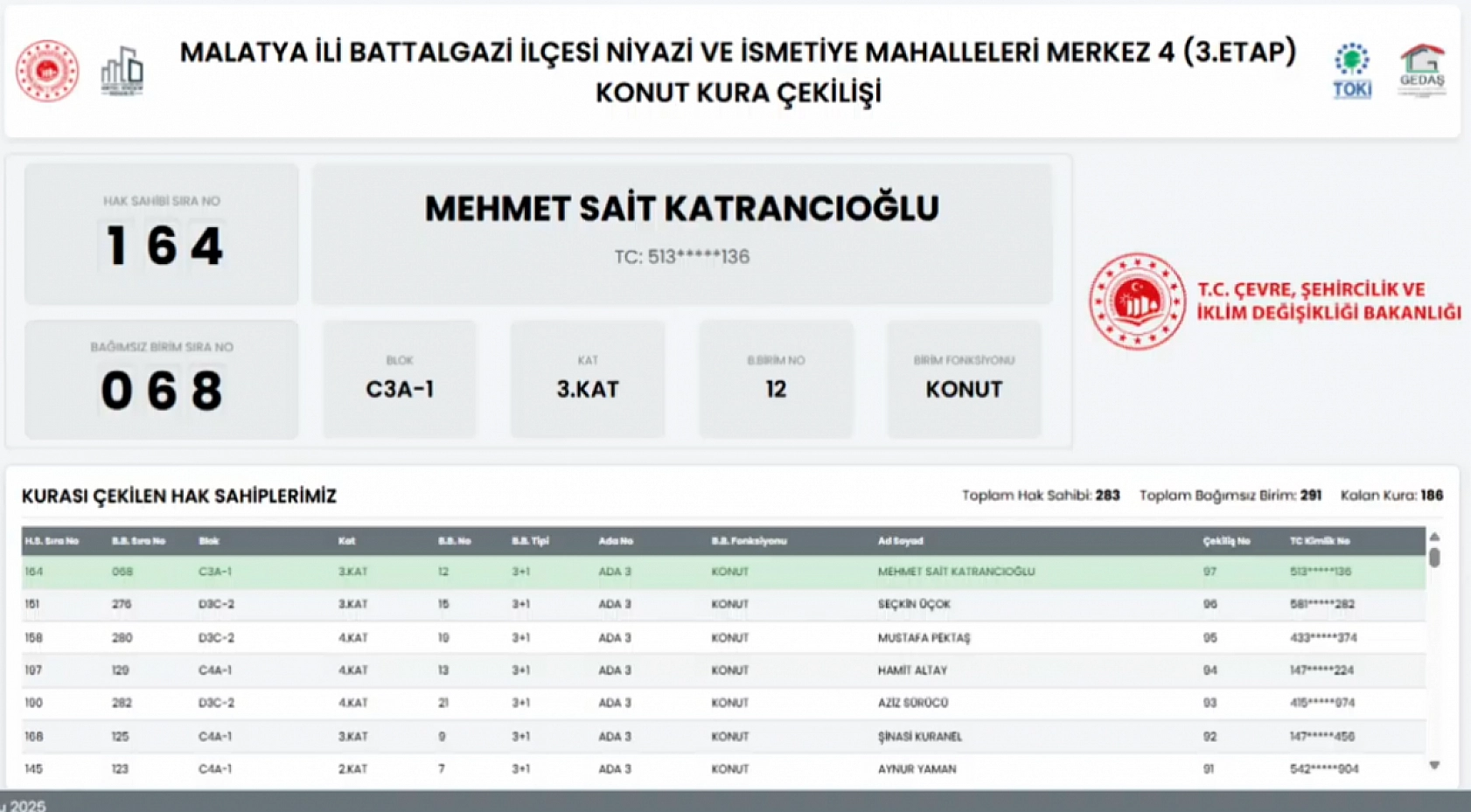
Task: Expand the B.B. Fonksiyonu column header
Action: point(749,540)
